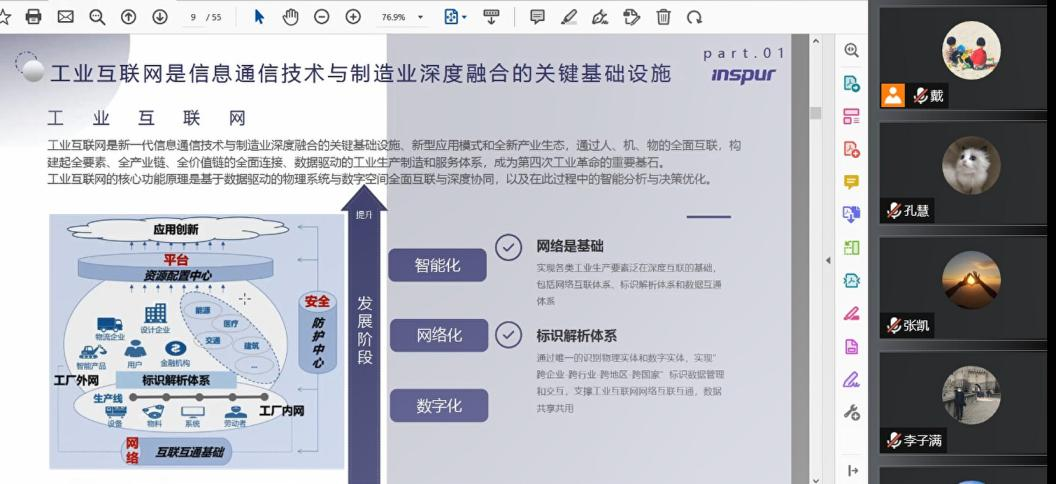The width and height of the screenshot is (1056, 484).
Task: Activate the arrow selection tool
Action: (259, 17)
